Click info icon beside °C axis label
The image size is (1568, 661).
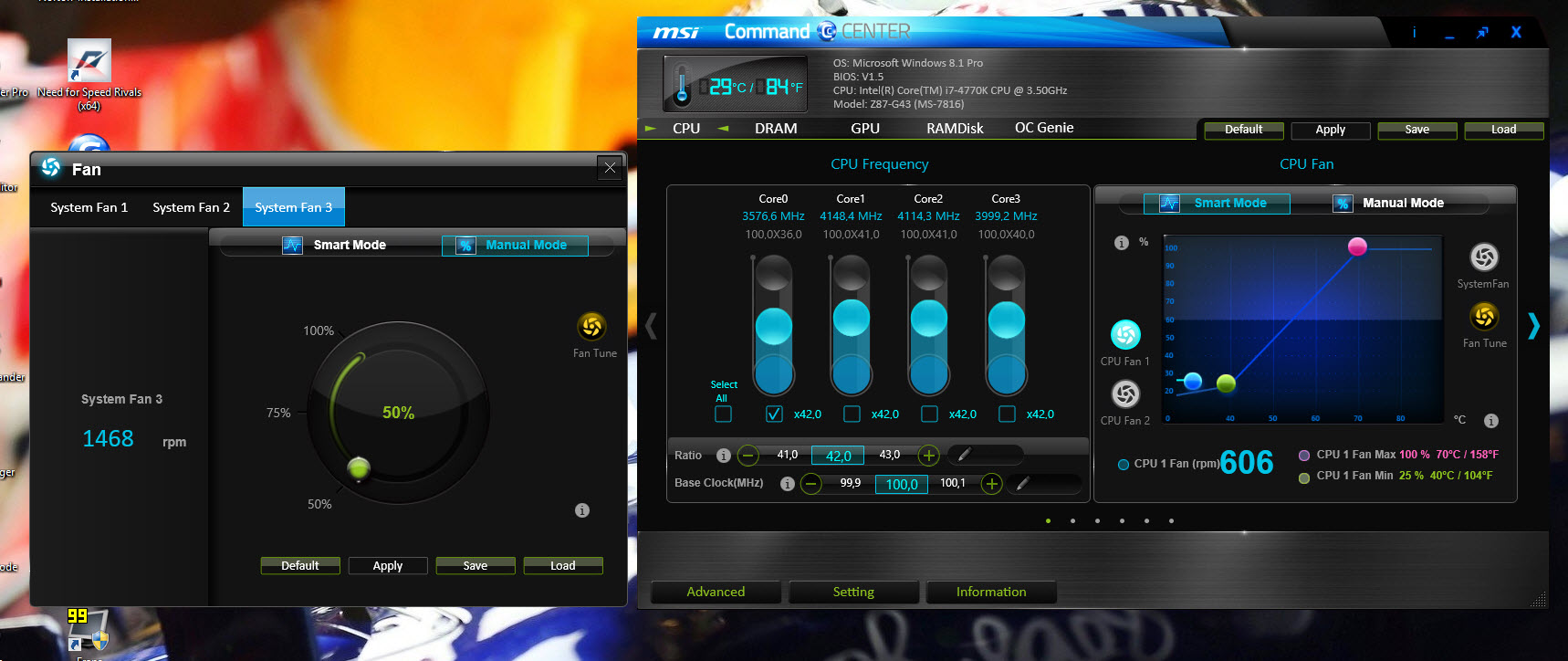1491,421
